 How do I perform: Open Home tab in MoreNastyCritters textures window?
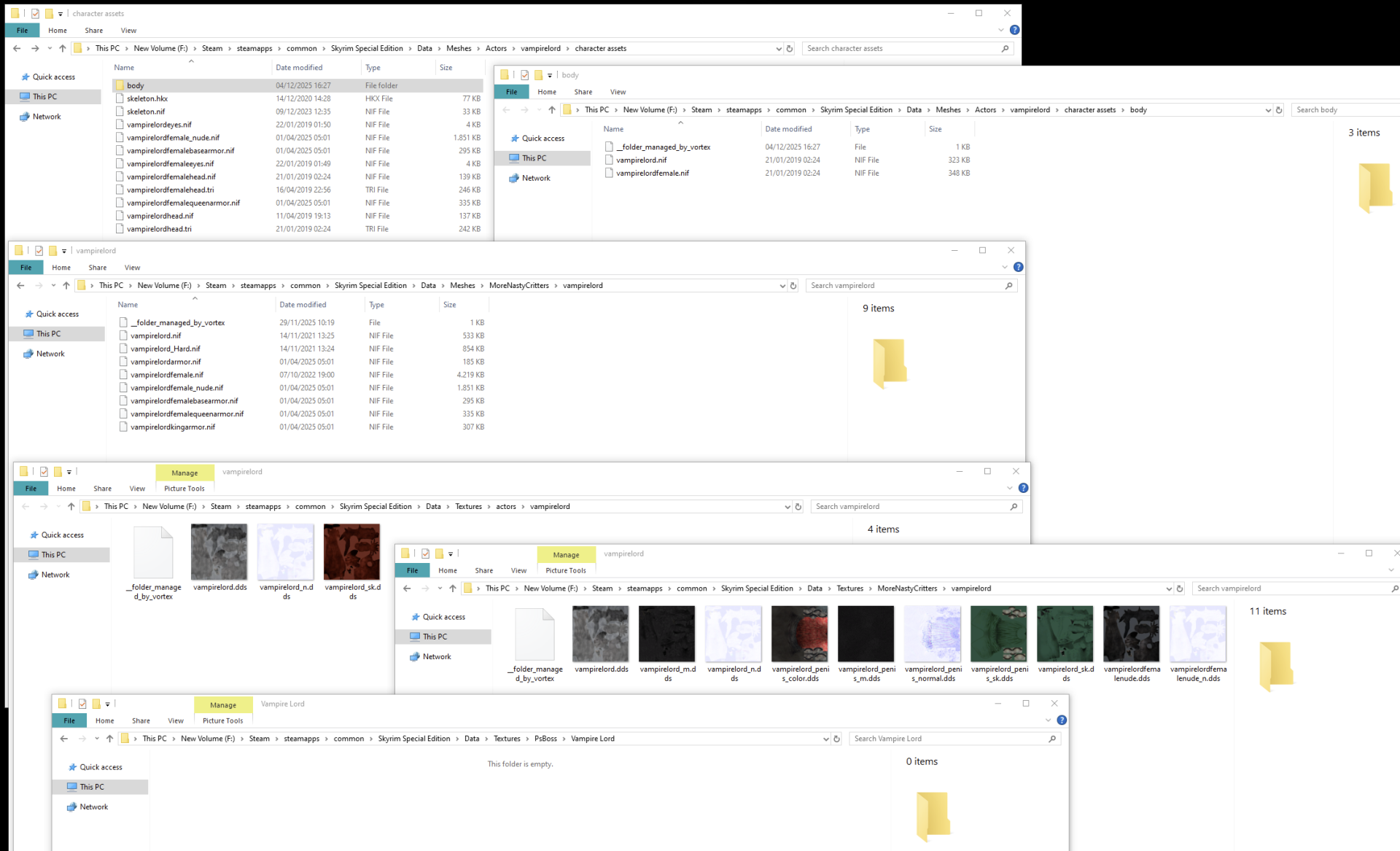(448, 570)
